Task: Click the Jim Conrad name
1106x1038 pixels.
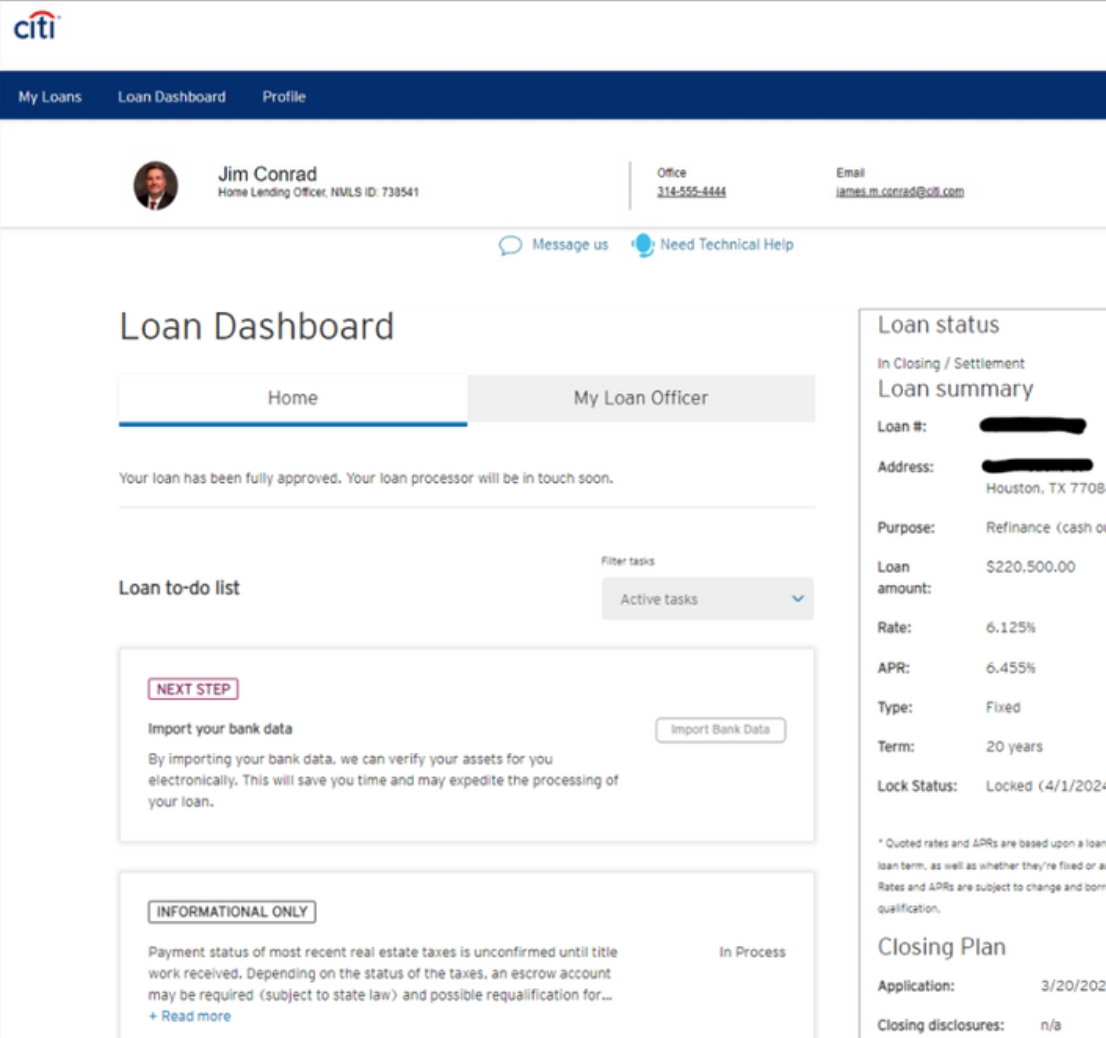Action: [x=267, y=174]
